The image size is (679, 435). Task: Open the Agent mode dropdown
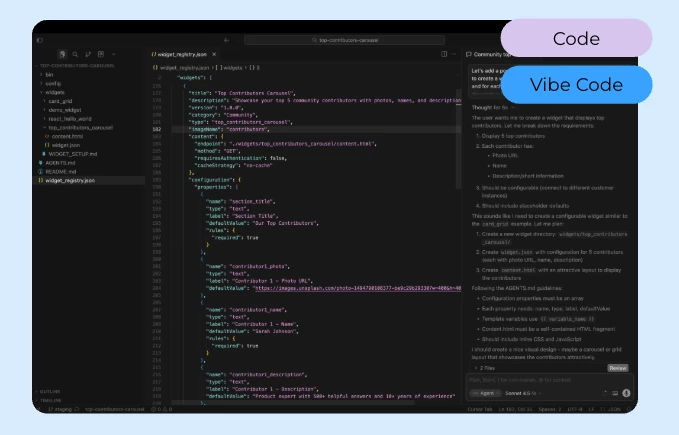[485, 393]
